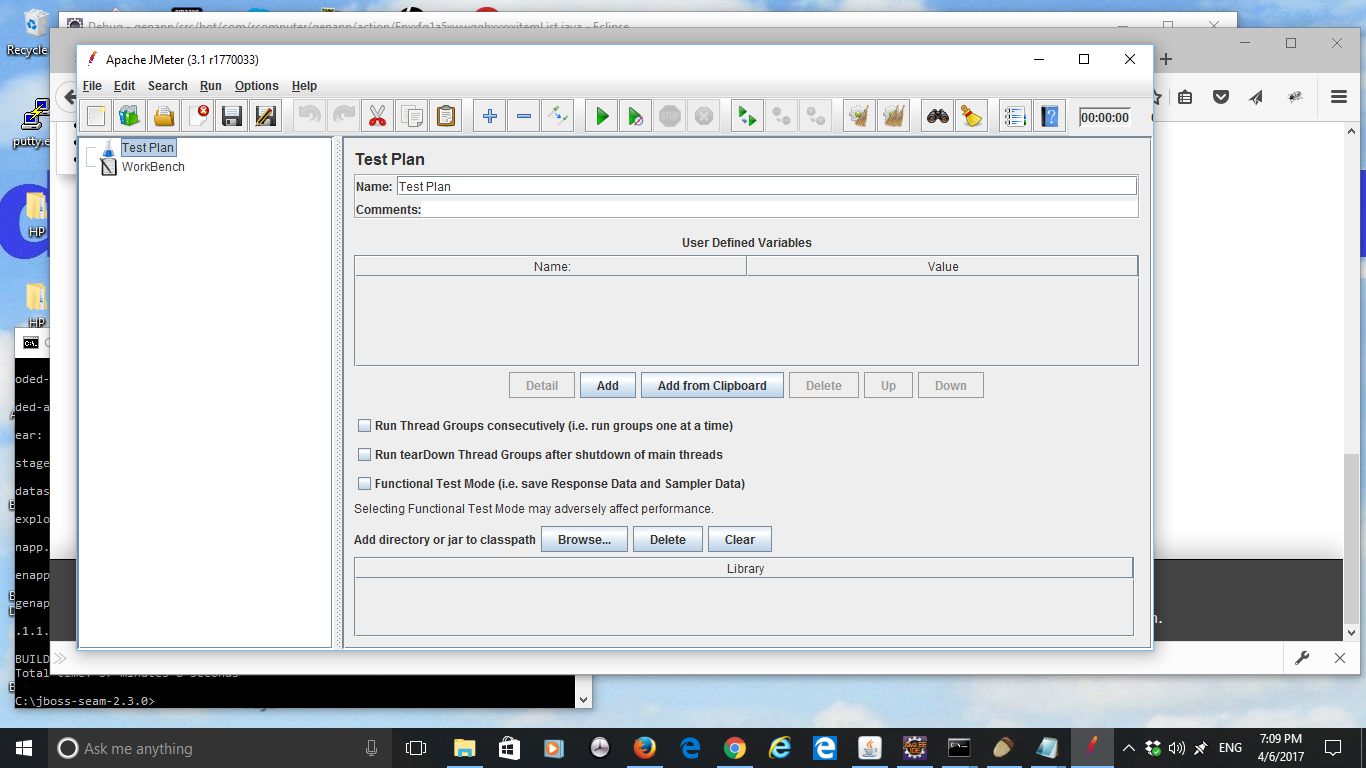This screenshot has width=1366, height=768.
Task: Click the Add variable button
Action: (x=608, y=386)
